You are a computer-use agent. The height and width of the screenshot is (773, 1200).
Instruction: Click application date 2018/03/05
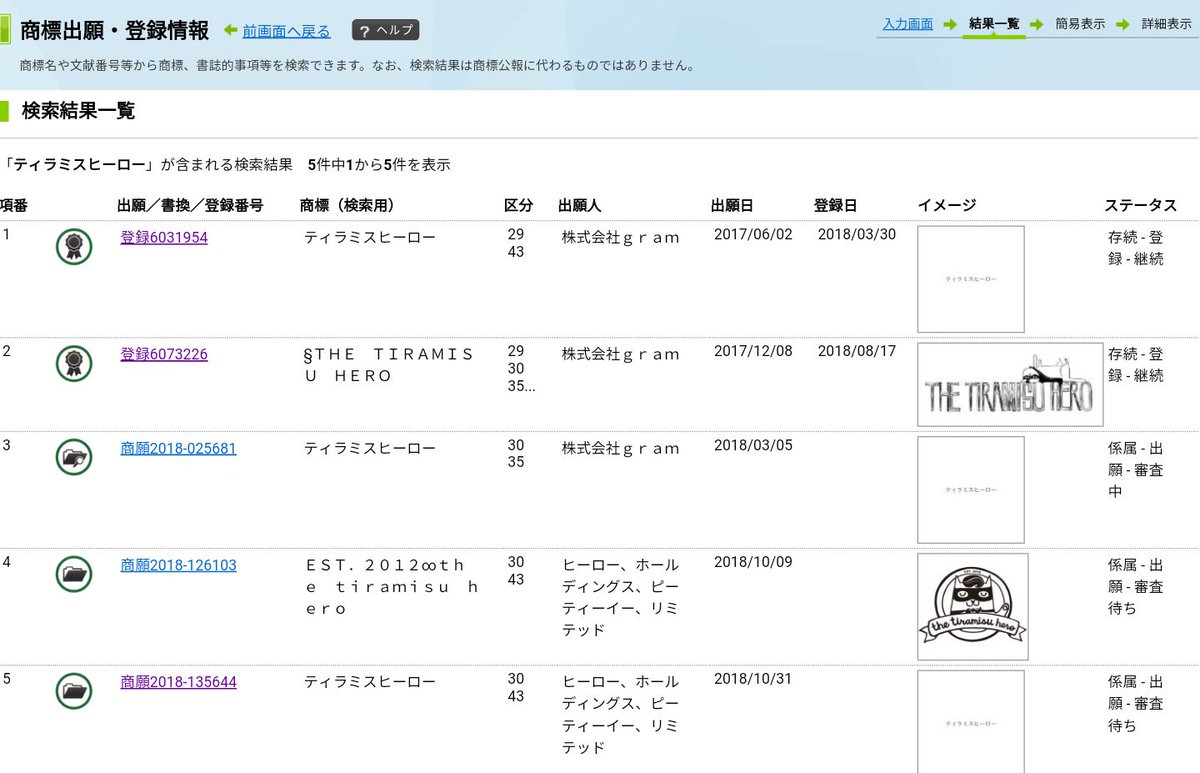click(754, 445)
